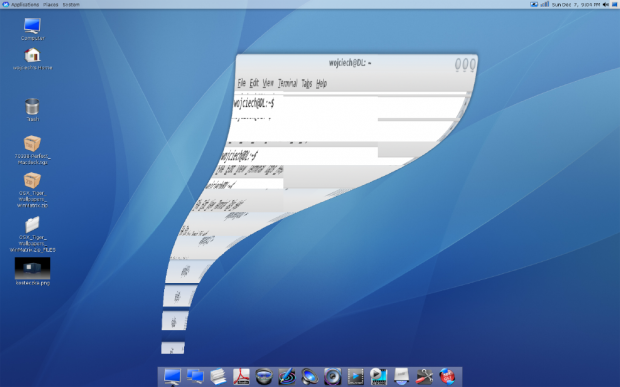Click the volume speaker icon in top panel
Screen dimensions: 620x387
point(606,4)
